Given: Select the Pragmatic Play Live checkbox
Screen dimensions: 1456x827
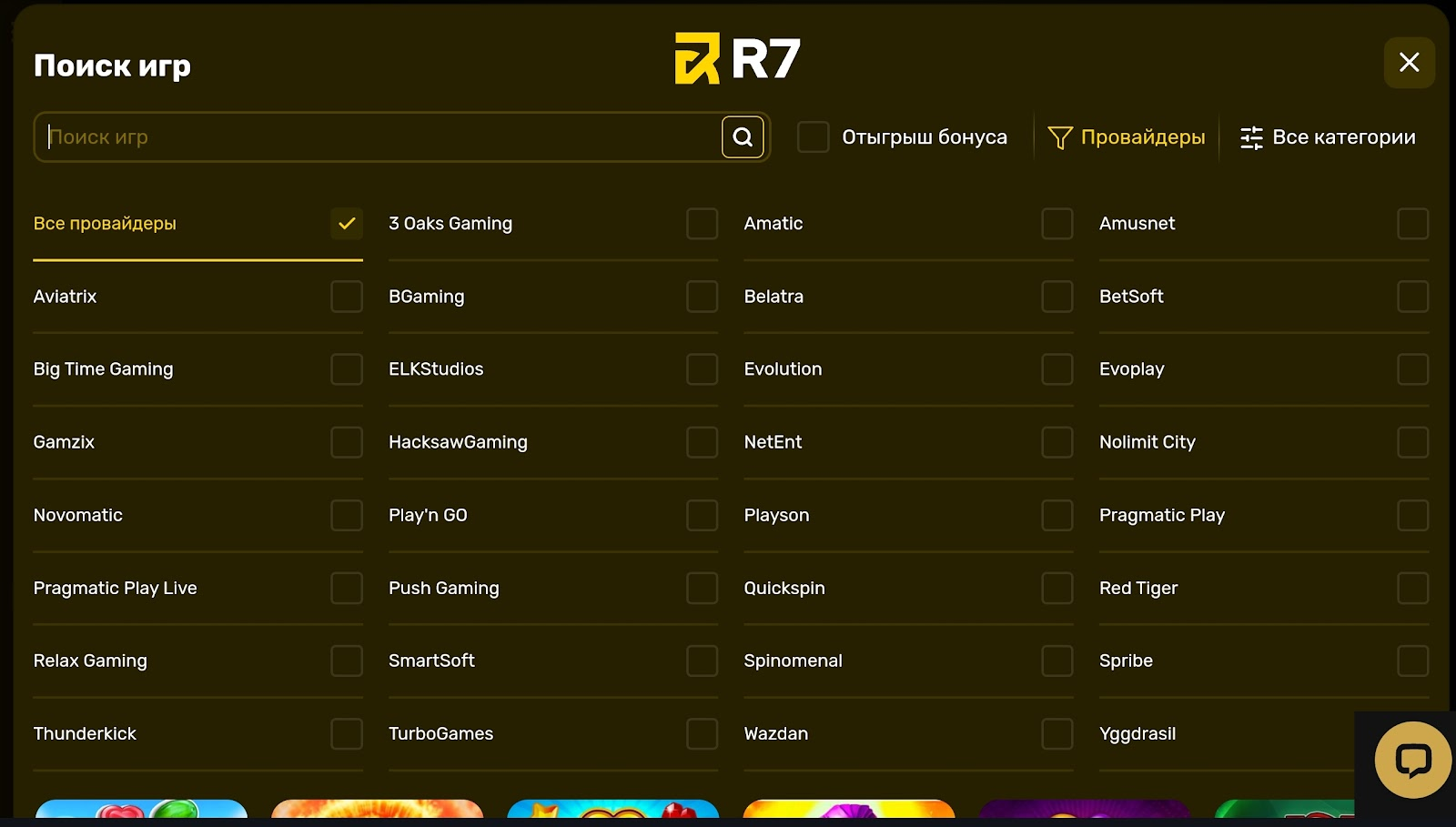Looking at the screenshot, I should (347, 588).
